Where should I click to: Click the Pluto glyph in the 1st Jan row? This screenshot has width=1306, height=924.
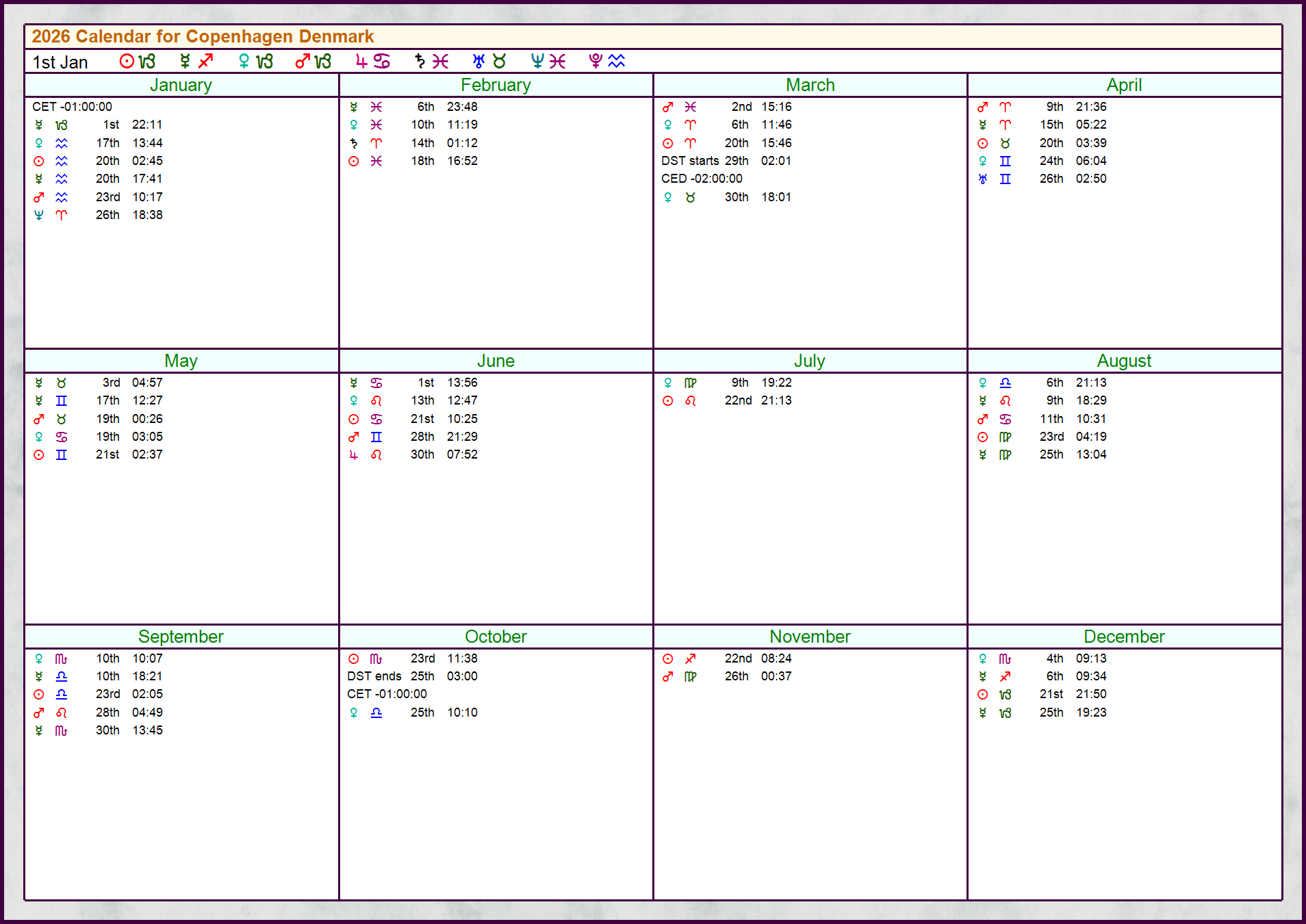click(x=596, y=62)
